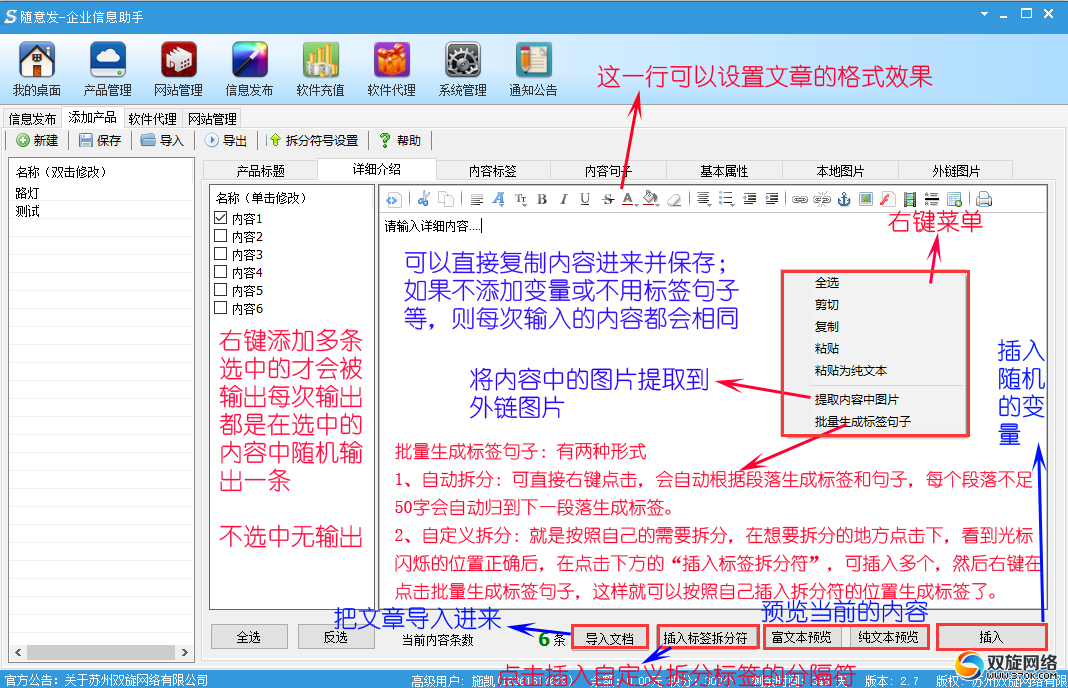This screenshot has width=1068, height=688.
Task: Open font color dropdown
Action: tap(629, 199)
